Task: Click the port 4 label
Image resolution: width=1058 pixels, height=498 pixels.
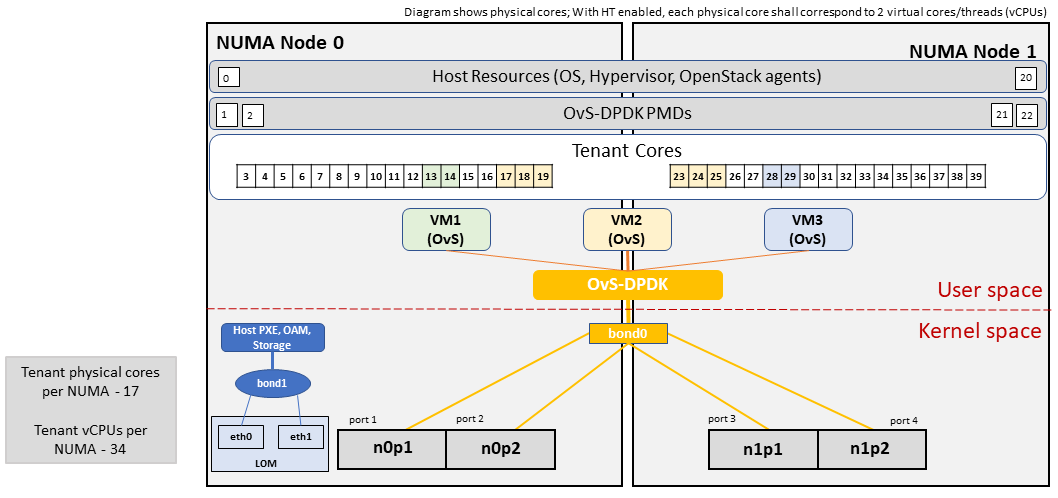Action: [903, 421]
